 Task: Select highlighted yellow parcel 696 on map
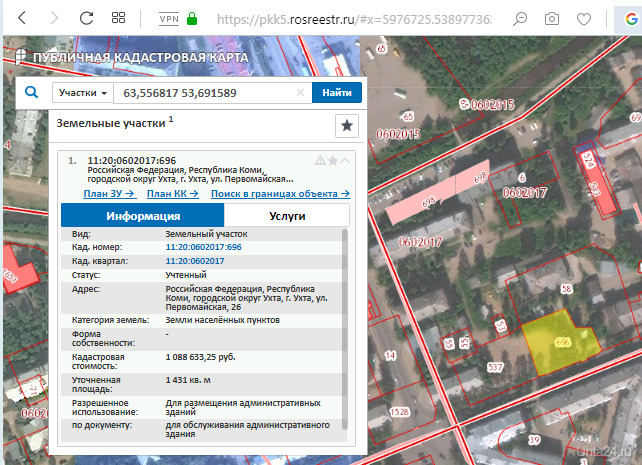point(561,342)
